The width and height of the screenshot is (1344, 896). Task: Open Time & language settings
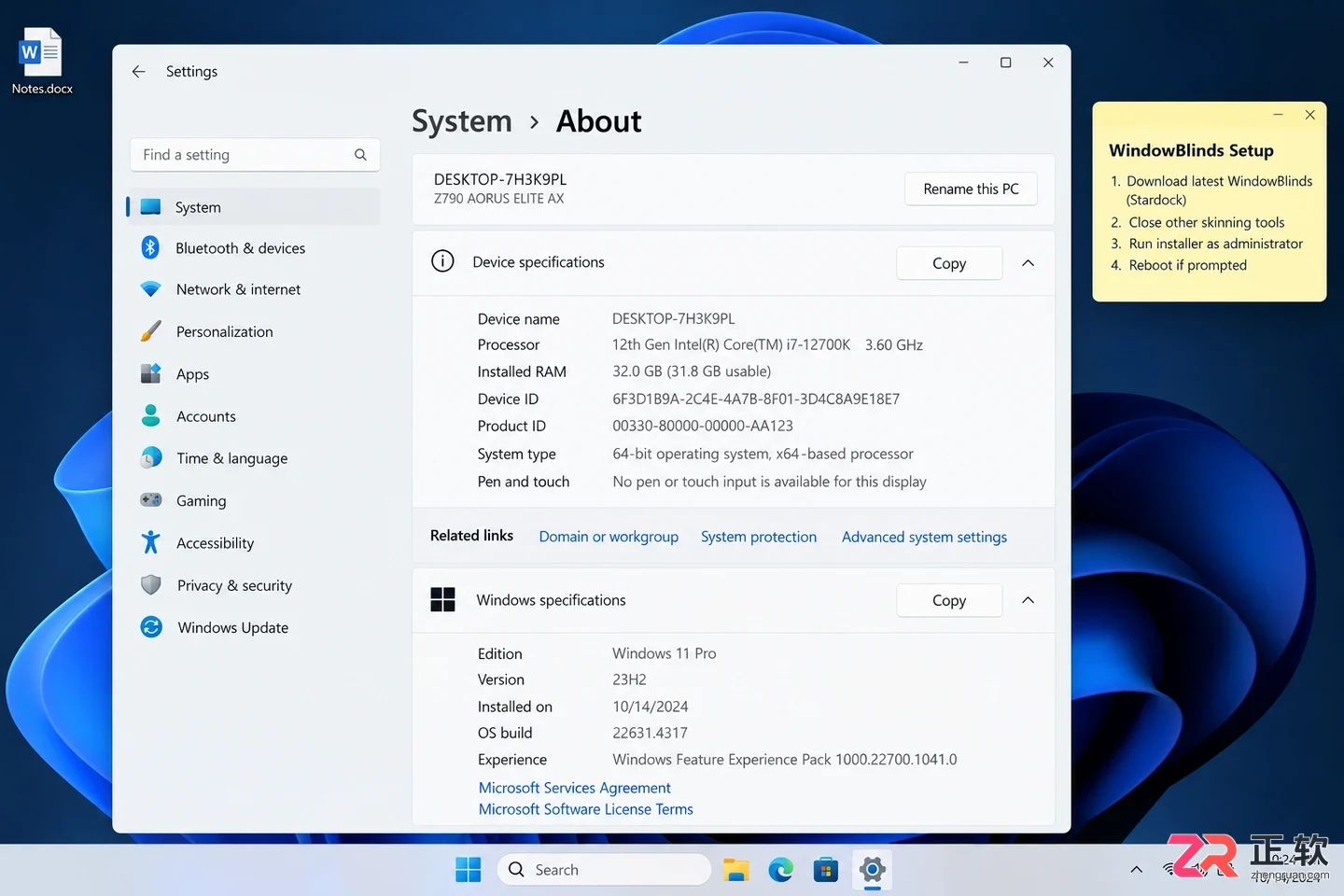click(x=253, y=458)
